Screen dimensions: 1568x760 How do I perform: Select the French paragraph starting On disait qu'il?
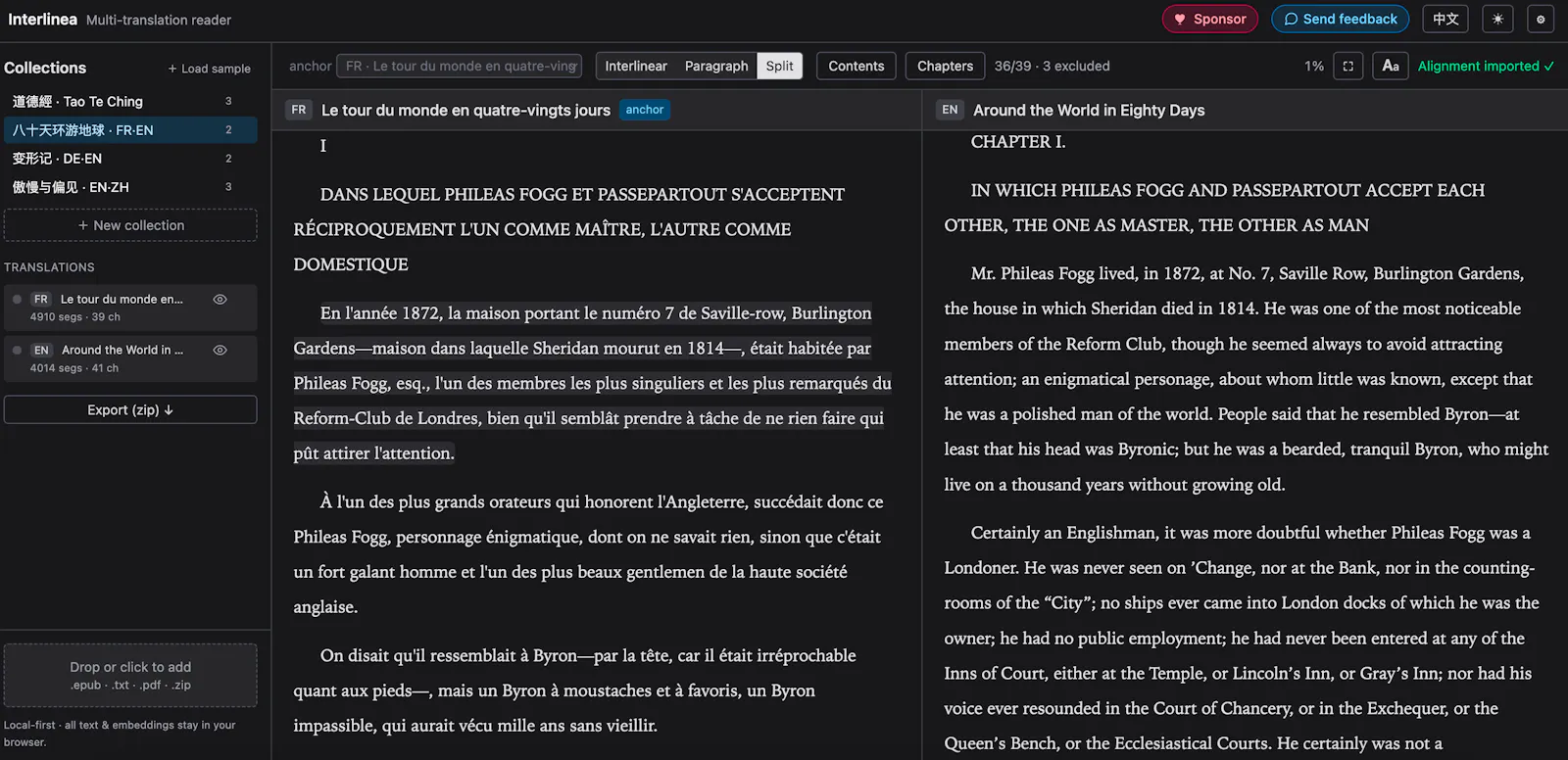click(x=575, y=690)
